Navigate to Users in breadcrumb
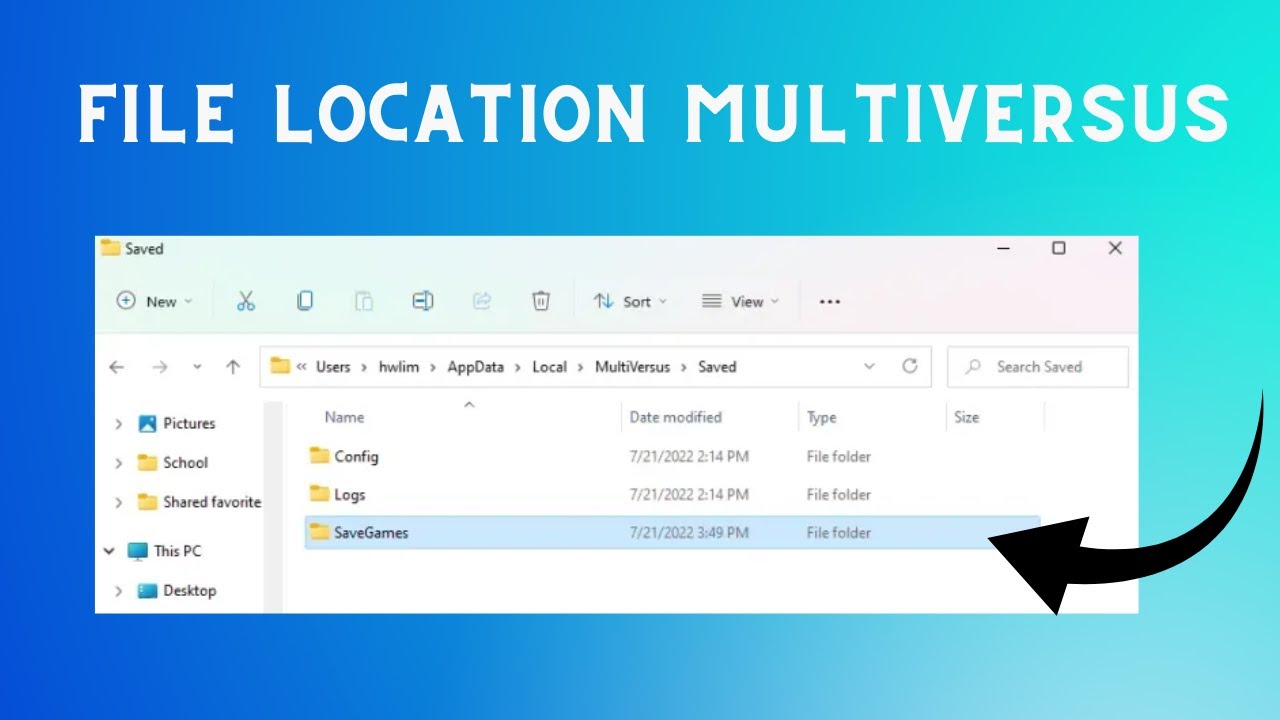 [x=333, y=367]
